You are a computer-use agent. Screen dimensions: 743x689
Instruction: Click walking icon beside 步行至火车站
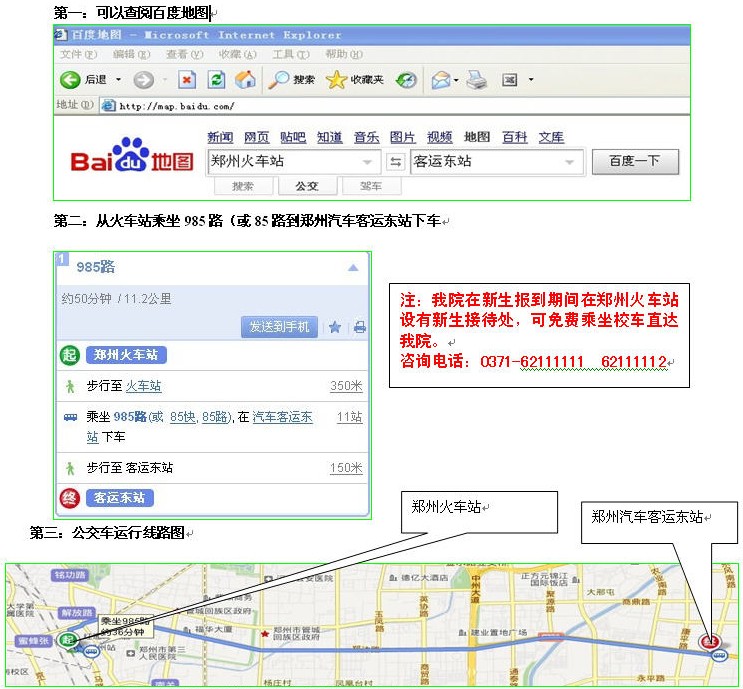coord(70,386)
